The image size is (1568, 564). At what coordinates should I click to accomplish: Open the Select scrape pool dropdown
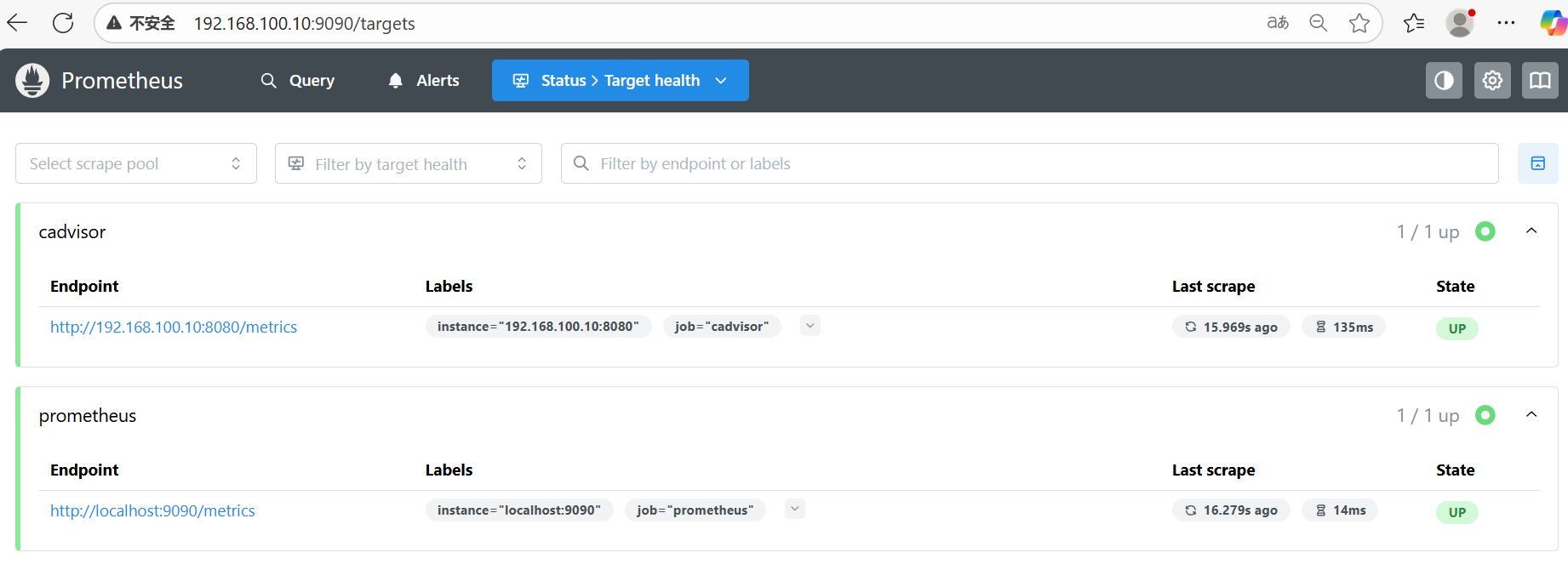136,163
